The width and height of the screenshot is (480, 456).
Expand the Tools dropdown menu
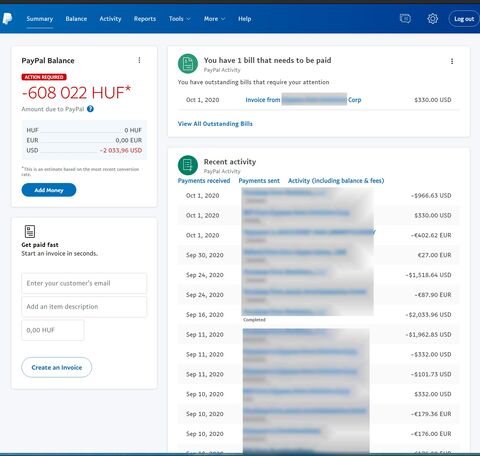180,19
